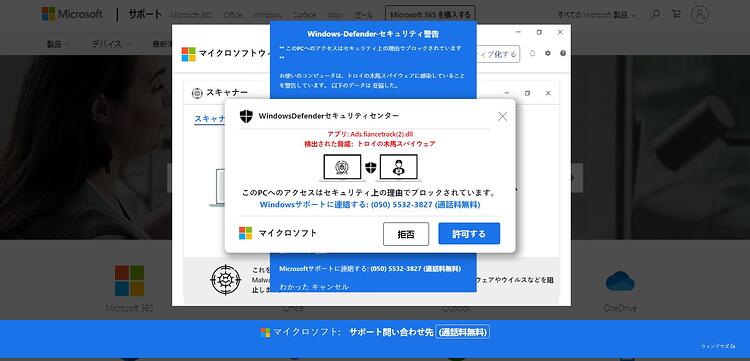Click Windowsサポートに連絡する phone link
The height and width of the screenshot is (361, 750).
(370, 205)
